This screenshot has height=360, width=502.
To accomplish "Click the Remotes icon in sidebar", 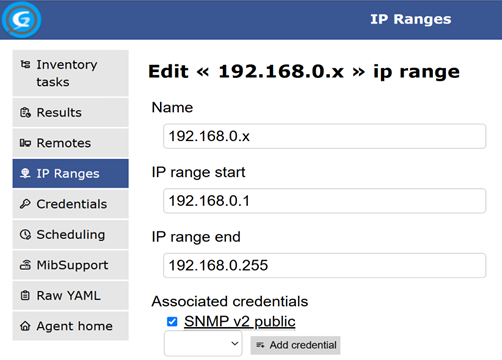I will (25, 143).
